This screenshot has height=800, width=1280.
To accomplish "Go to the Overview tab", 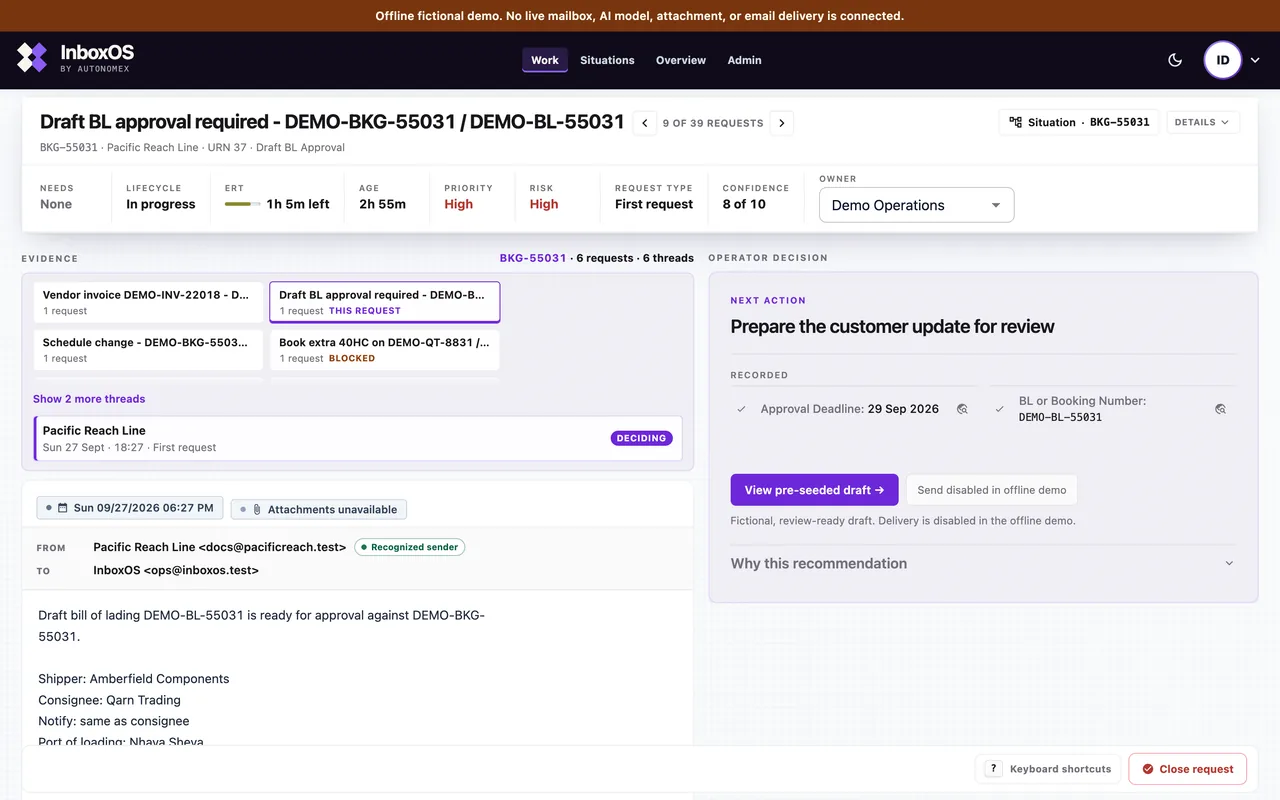I will [681, 60].
